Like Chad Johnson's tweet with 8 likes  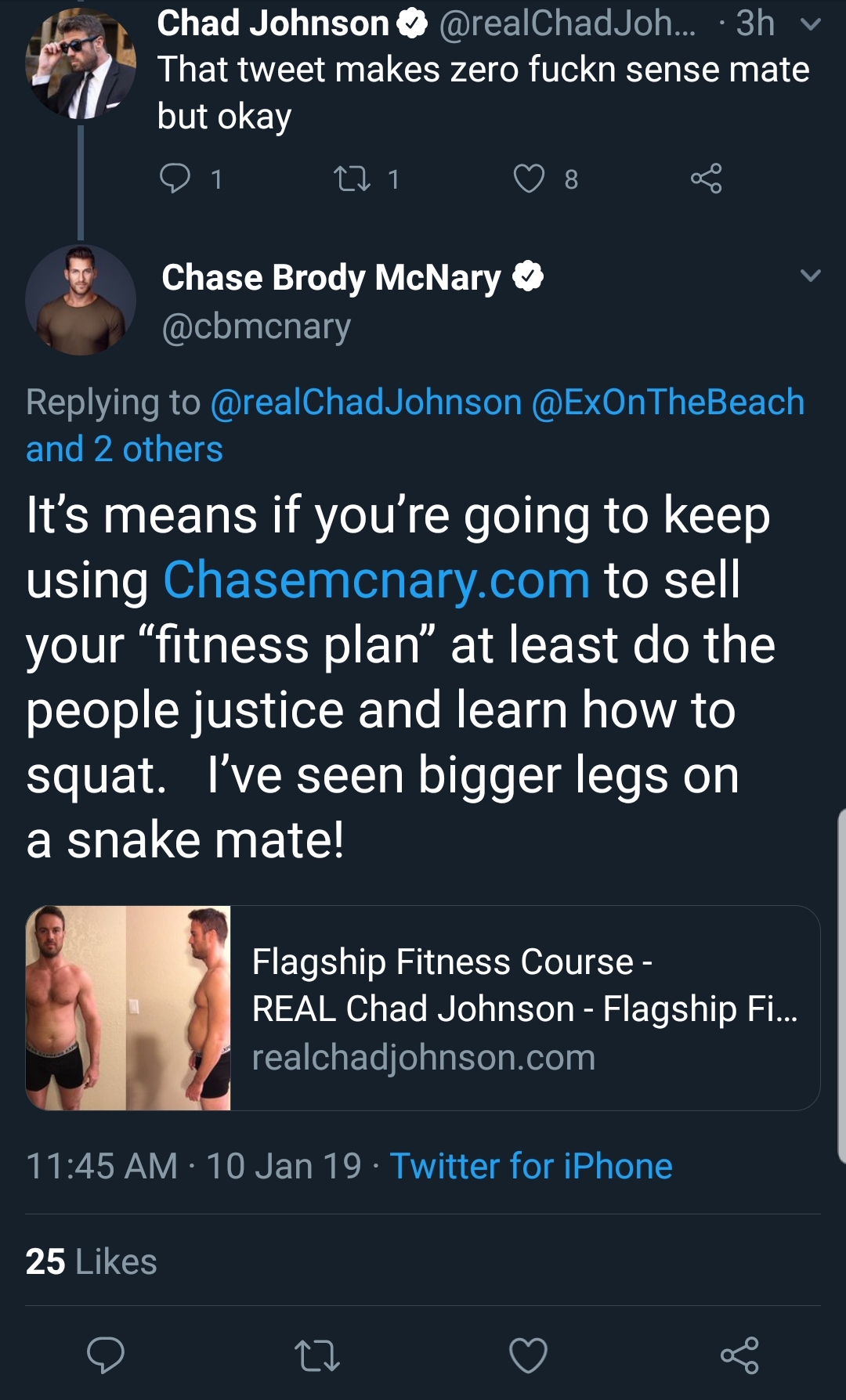pyautogui.click(x=529, y=179)
